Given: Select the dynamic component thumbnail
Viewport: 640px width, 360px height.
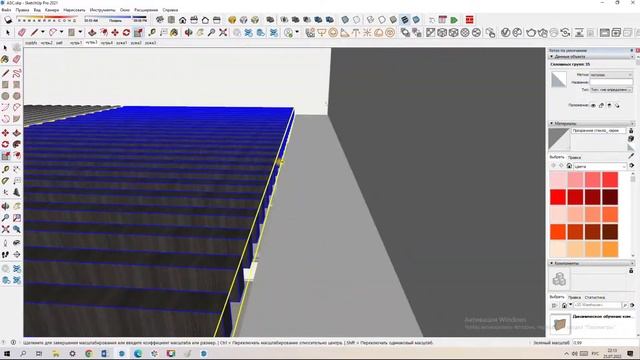Looking at the screenshot, I should pyautogui.click(x=560, y=324).
